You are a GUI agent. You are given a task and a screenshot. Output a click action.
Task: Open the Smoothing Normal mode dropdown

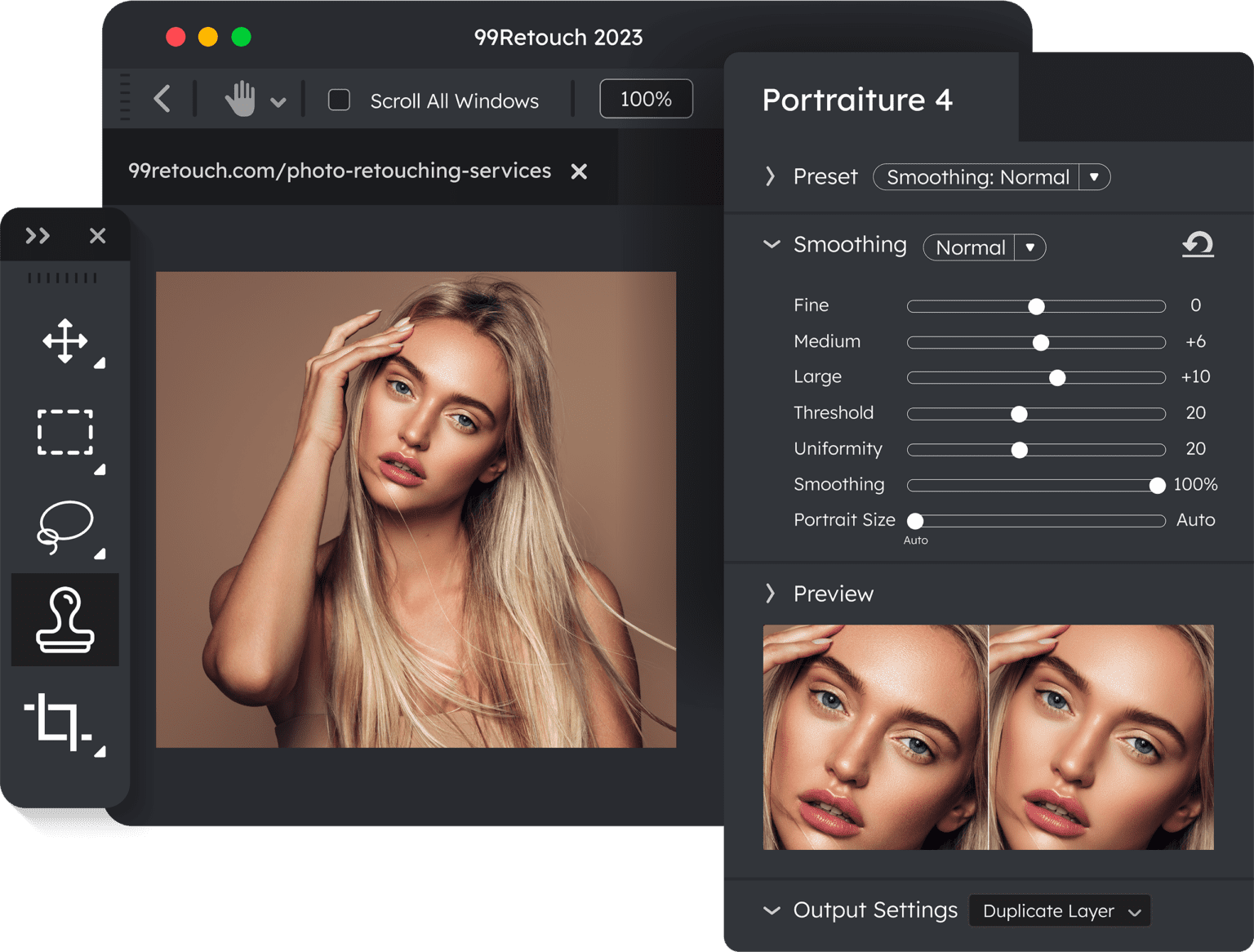pos(984,247)
